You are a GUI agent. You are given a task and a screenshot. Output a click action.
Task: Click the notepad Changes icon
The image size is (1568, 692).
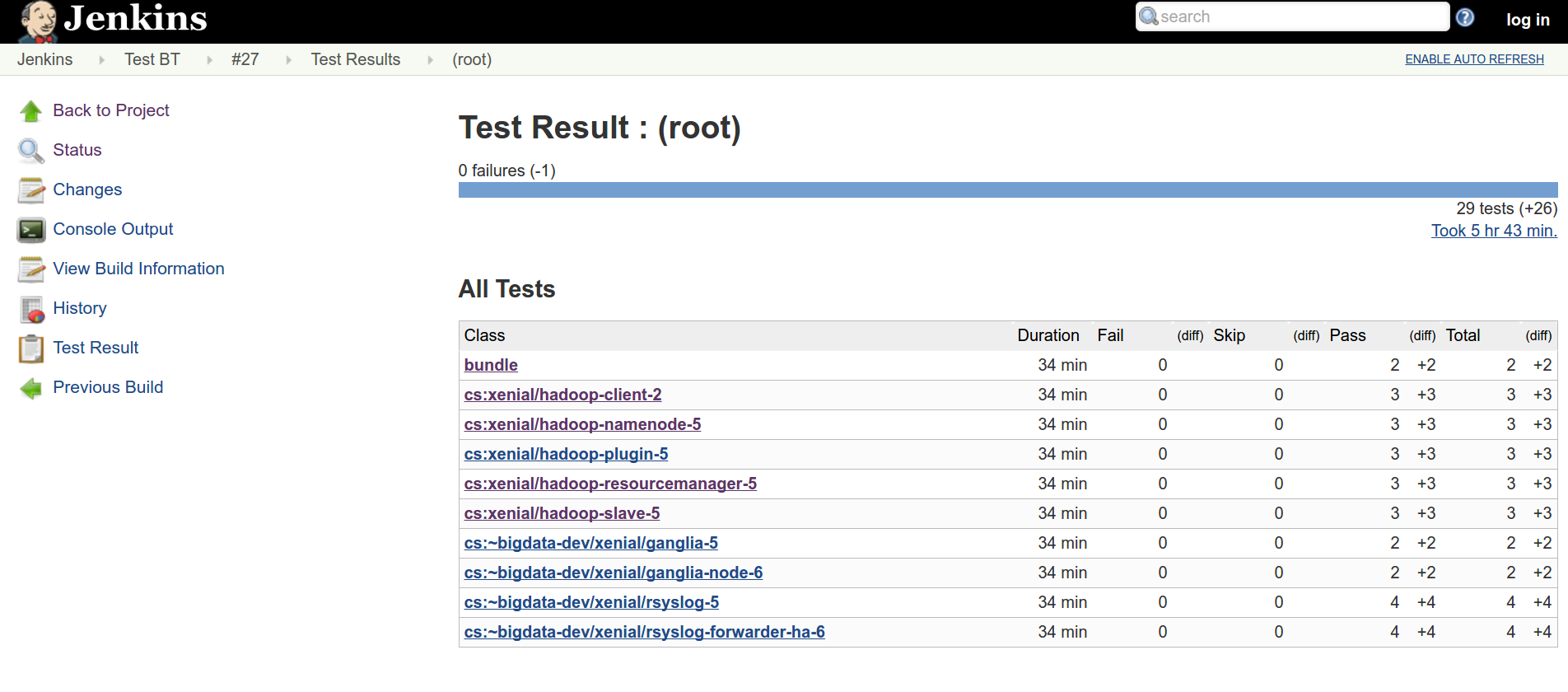pyautogui.click(x=31, y=190)
